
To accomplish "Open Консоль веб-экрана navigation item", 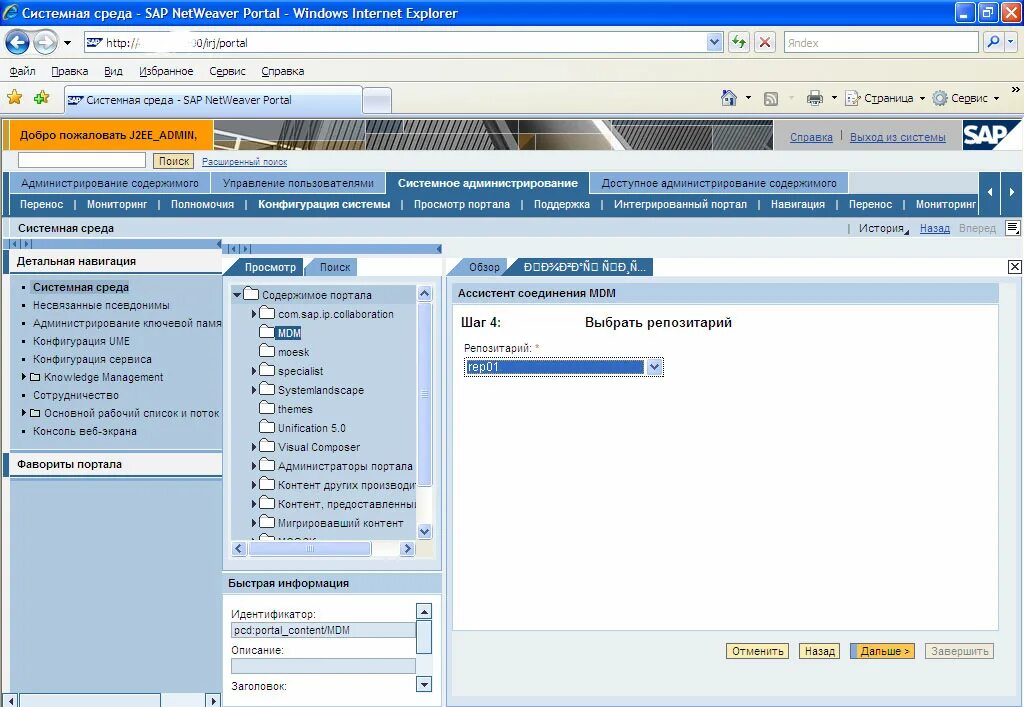I will [x=85, y=431].
